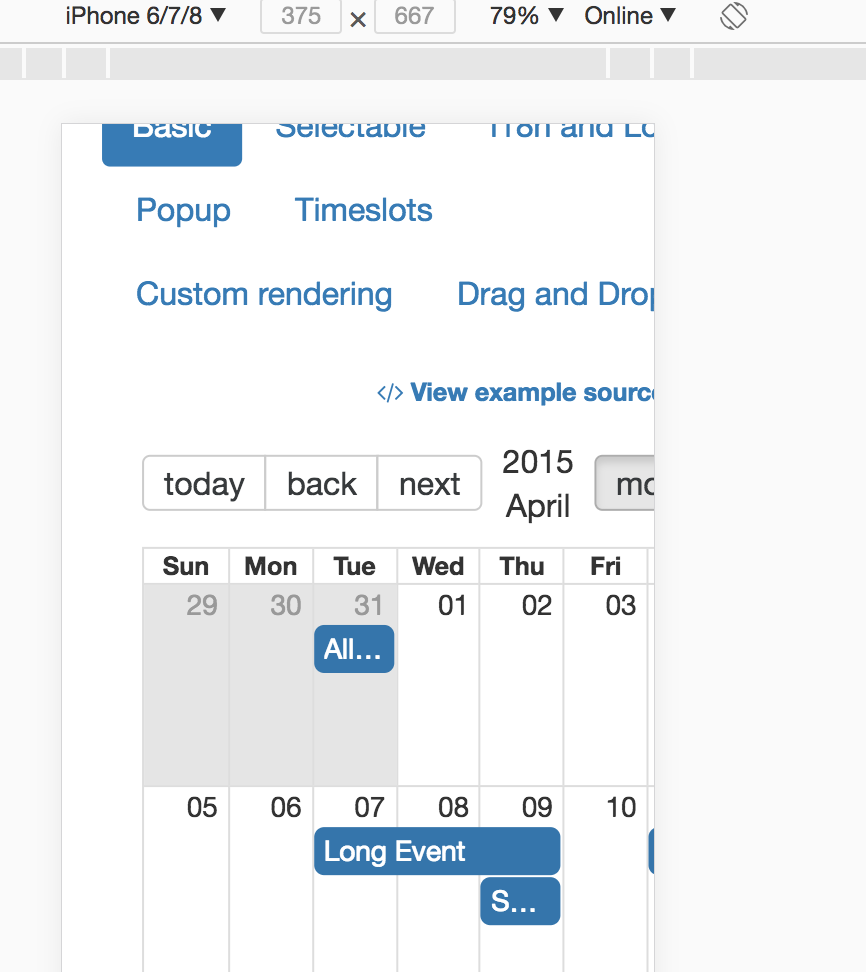
Task: Open the Online network throttling dropdown
Action: coord(630,16)
